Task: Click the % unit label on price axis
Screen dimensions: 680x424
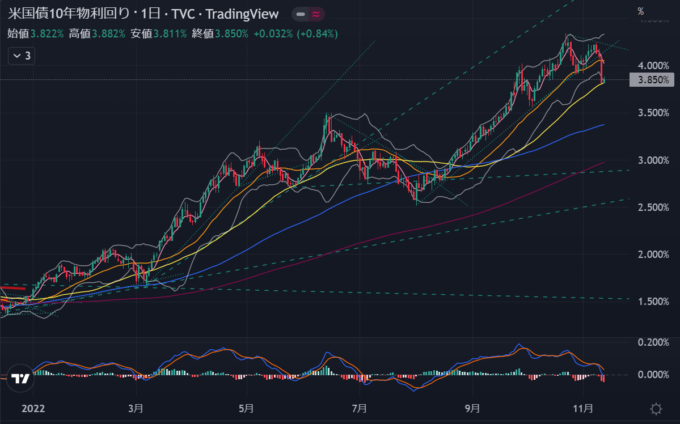Action: [640, 11]
